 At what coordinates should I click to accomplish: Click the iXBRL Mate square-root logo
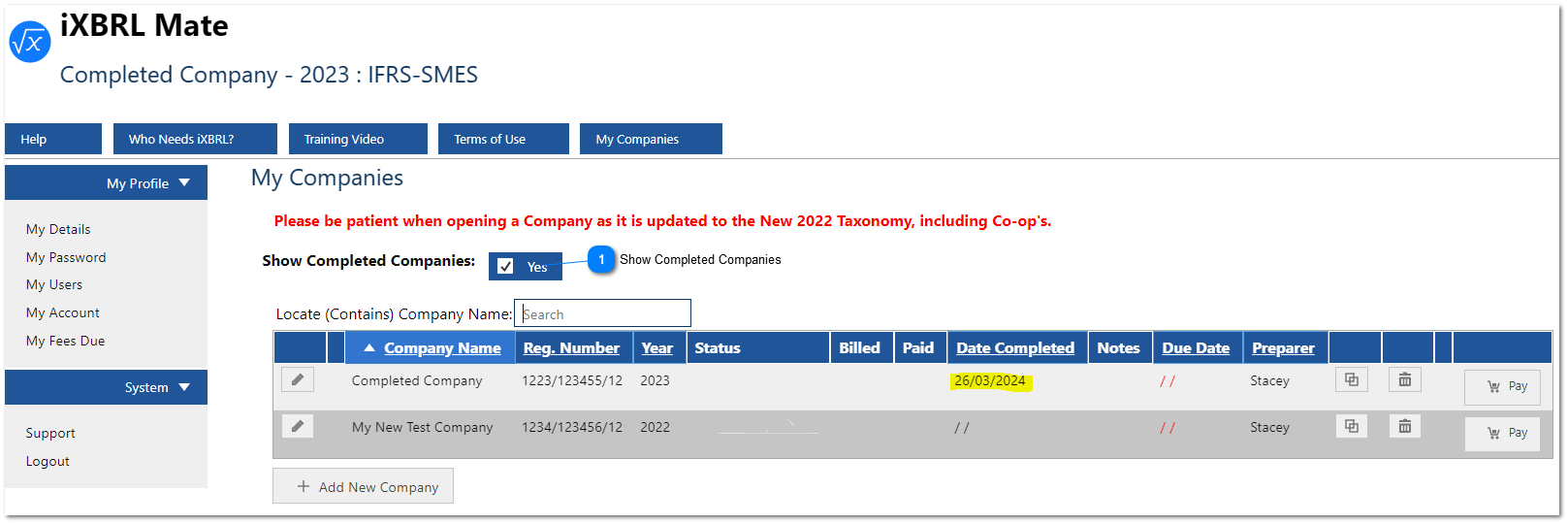(x=30, y=42)
